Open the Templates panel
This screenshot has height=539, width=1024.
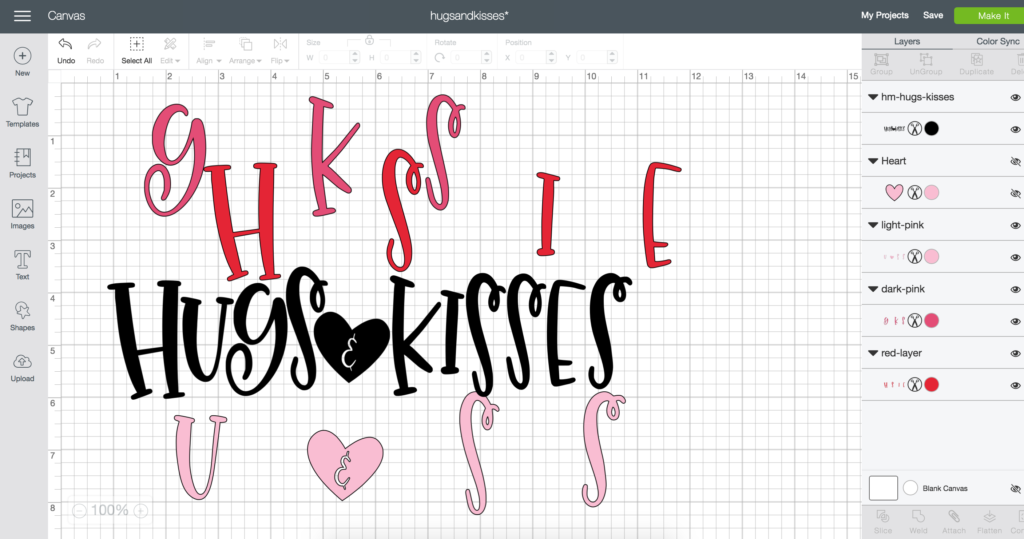coord(22,108)
